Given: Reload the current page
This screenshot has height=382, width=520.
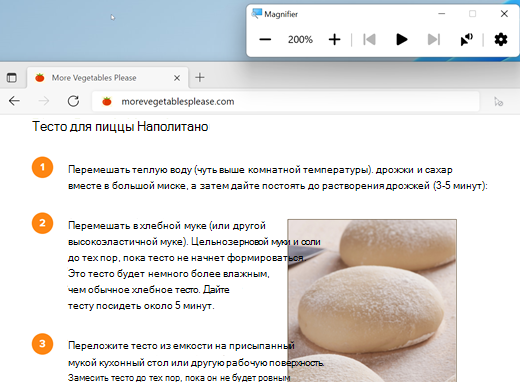Looking at the screenshot, I should (73, 101).
